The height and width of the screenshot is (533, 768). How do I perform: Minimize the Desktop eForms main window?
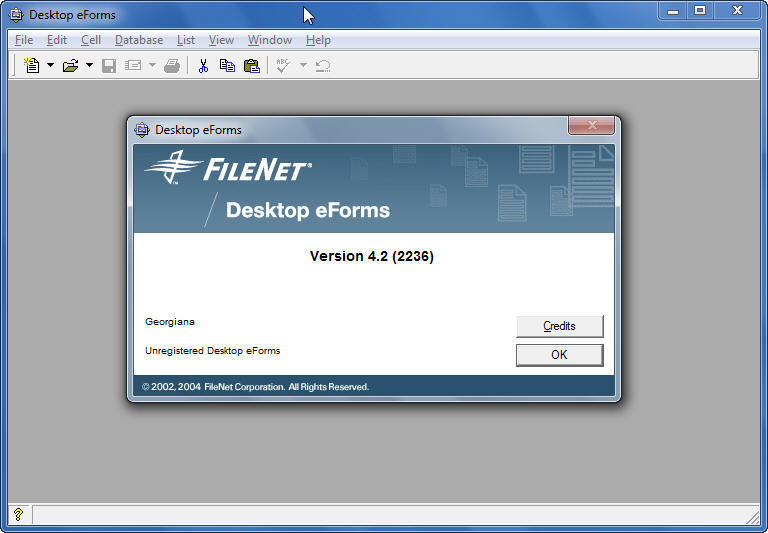tap(673, 10)
